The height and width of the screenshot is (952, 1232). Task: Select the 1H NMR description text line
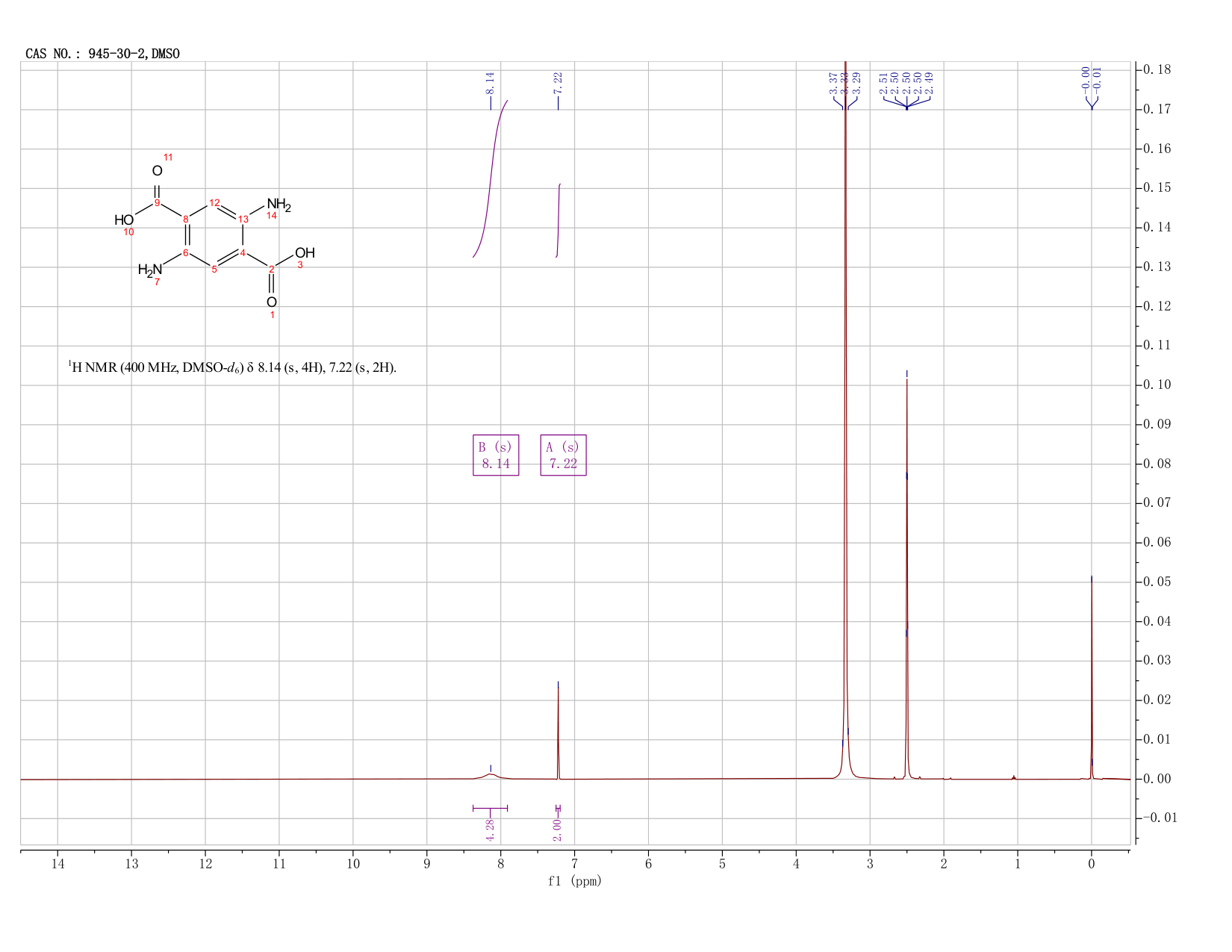[232, 367]
